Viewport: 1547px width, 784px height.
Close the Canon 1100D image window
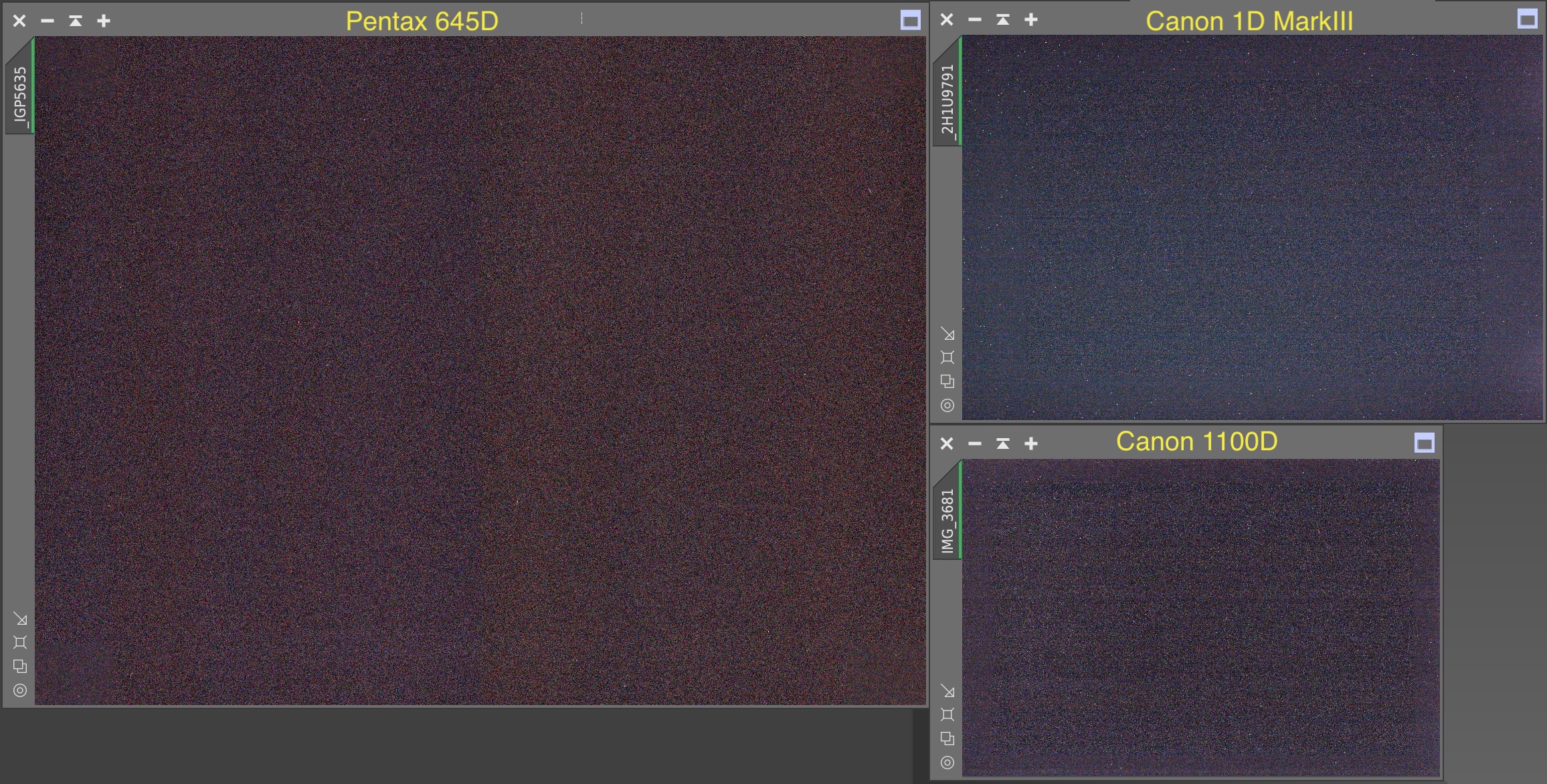point(947,444)
